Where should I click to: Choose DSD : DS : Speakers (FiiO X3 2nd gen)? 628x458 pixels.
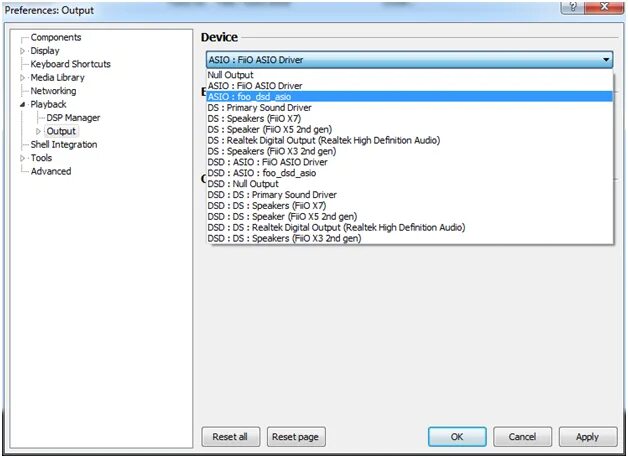tap(410, 239)
